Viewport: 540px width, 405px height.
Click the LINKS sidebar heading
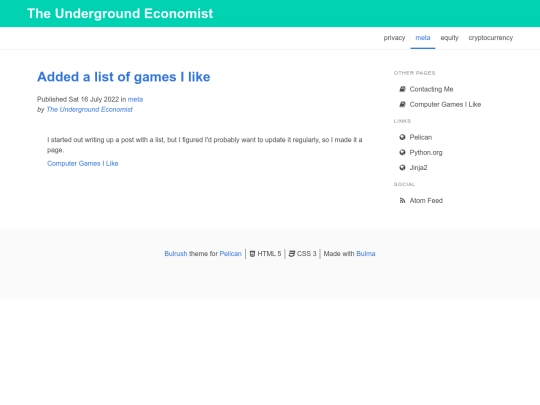click(402, 121)
